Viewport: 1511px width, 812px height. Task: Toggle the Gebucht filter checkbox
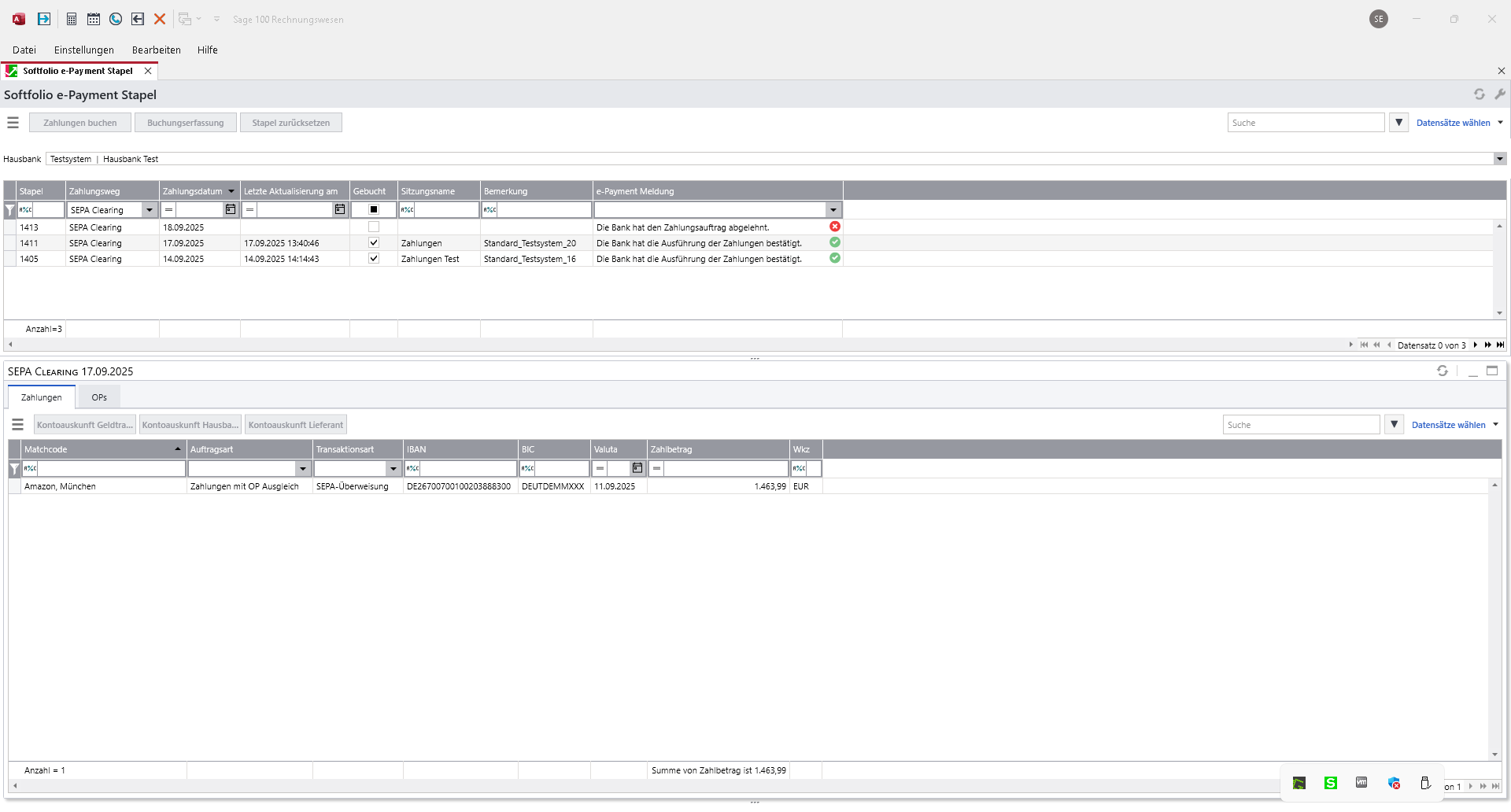coord(374,210)
